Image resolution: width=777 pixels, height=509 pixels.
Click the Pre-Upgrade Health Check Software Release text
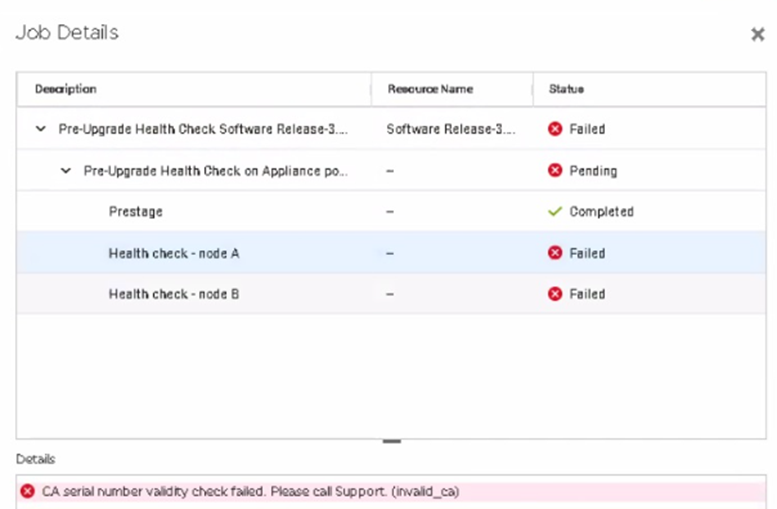click(203, 129)
